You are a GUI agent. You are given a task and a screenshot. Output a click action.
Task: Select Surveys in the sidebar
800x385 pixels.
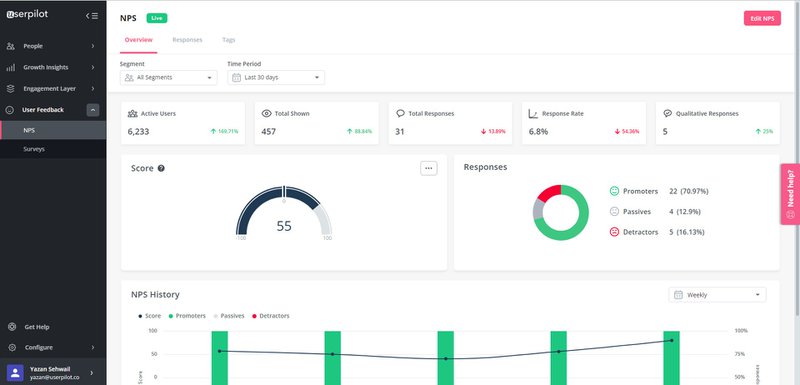tap(53, 149)
